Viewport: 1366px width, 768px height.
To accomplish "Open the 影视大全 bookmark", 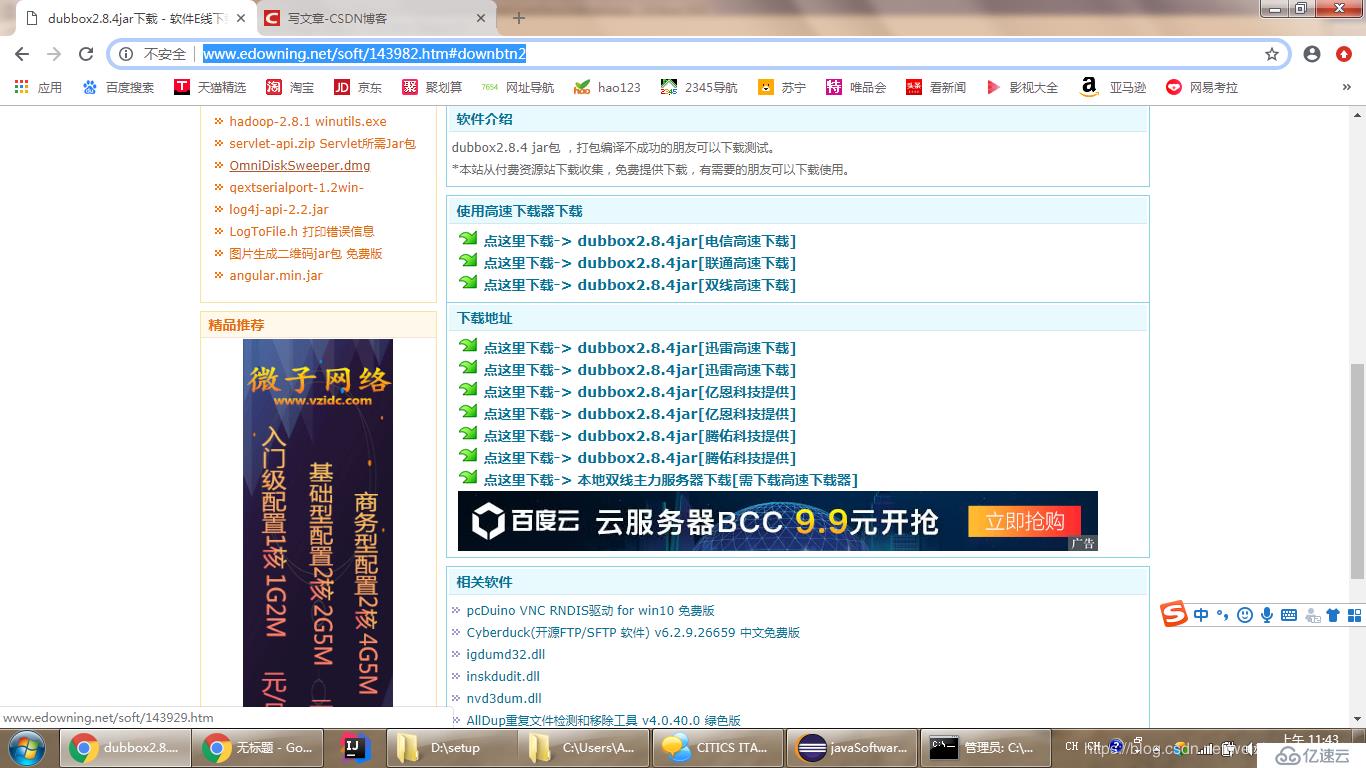I will pyautogui.click(x=1022, y=87).
